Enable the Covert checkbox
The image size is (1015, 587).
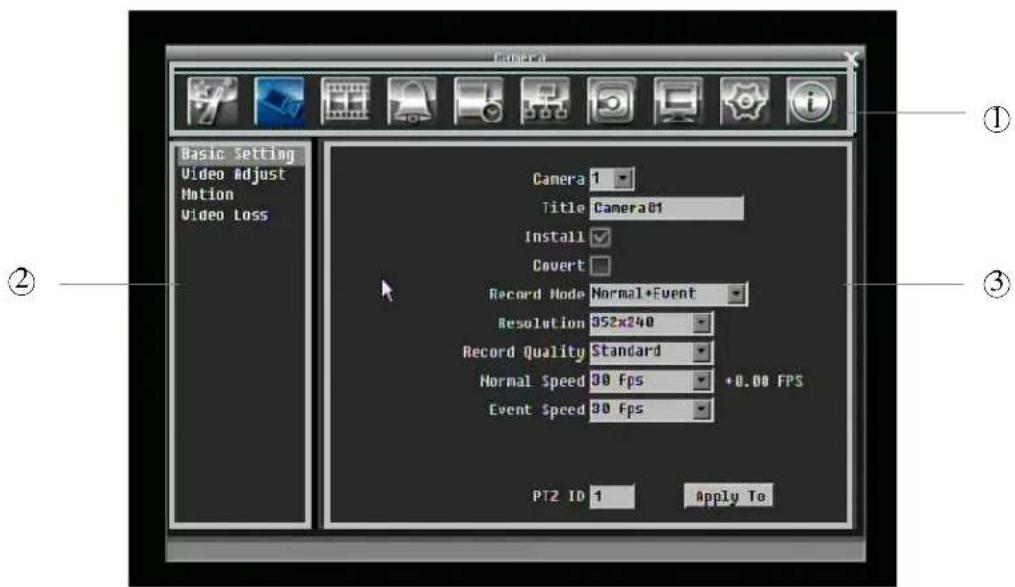[600, 265]
